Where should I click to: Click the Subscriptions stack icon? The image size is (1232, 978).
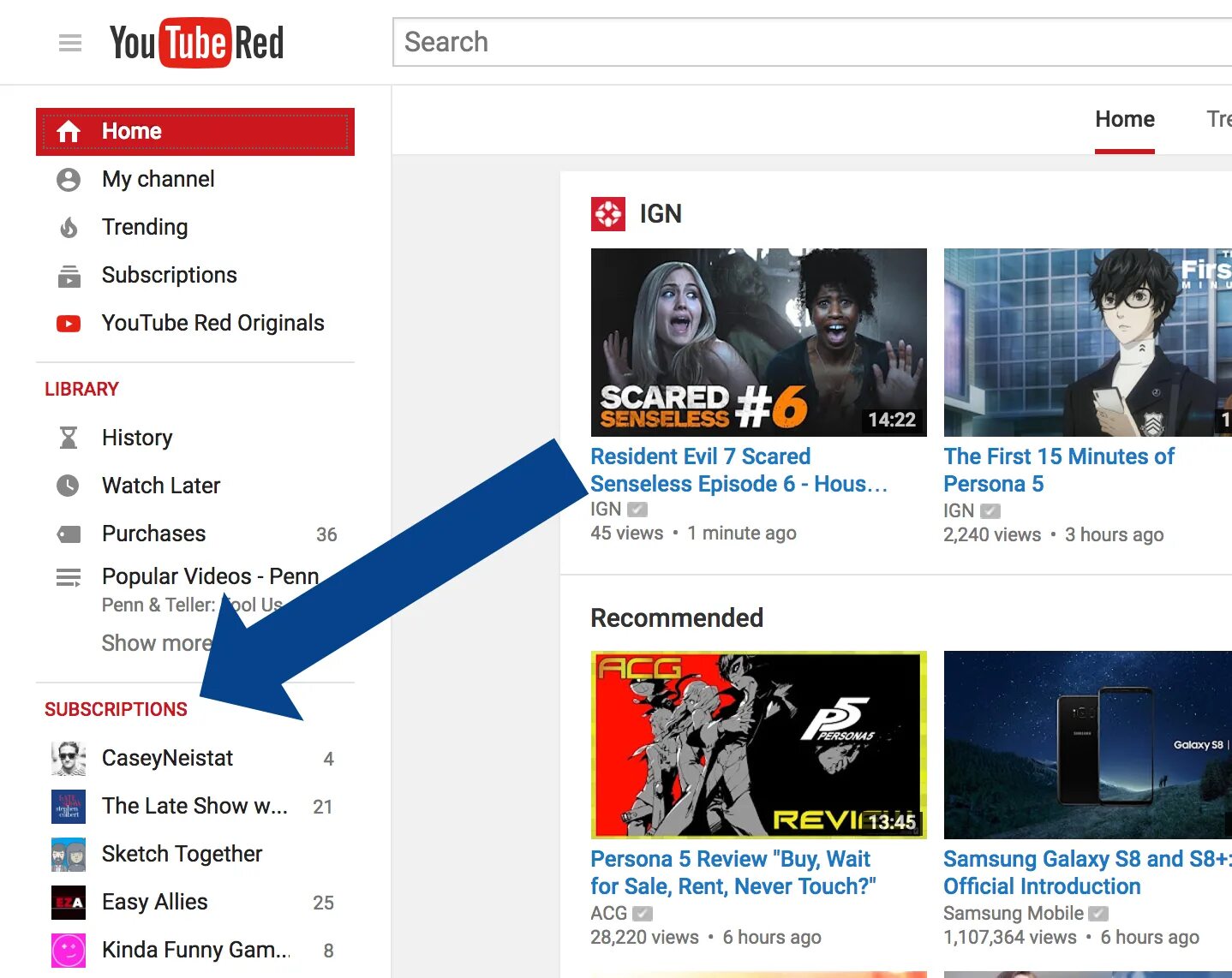pos(69,276)
